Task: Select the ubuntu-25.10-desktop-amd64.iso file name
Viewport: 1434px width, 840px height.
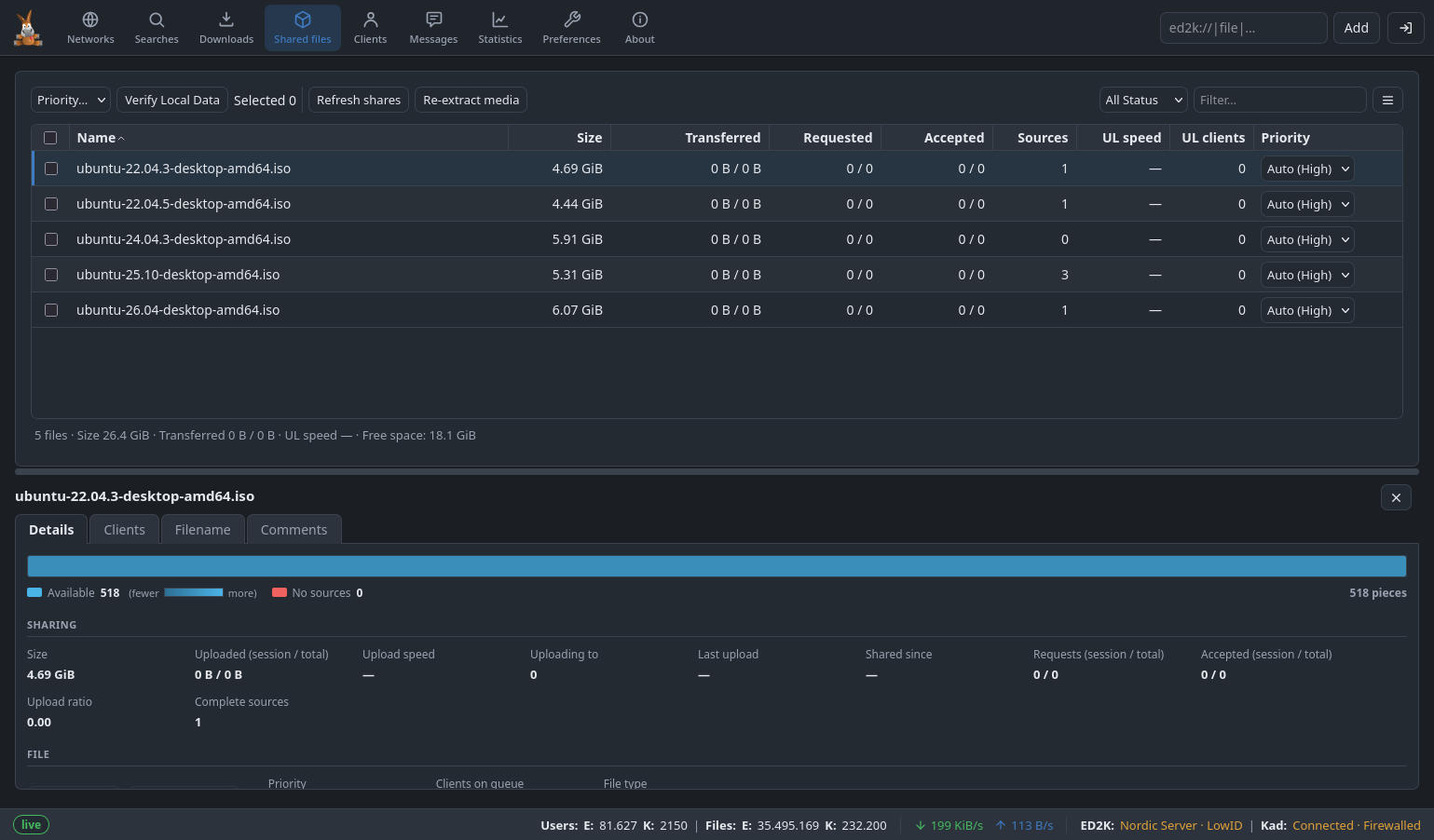Action: click(x=178, y=275)
